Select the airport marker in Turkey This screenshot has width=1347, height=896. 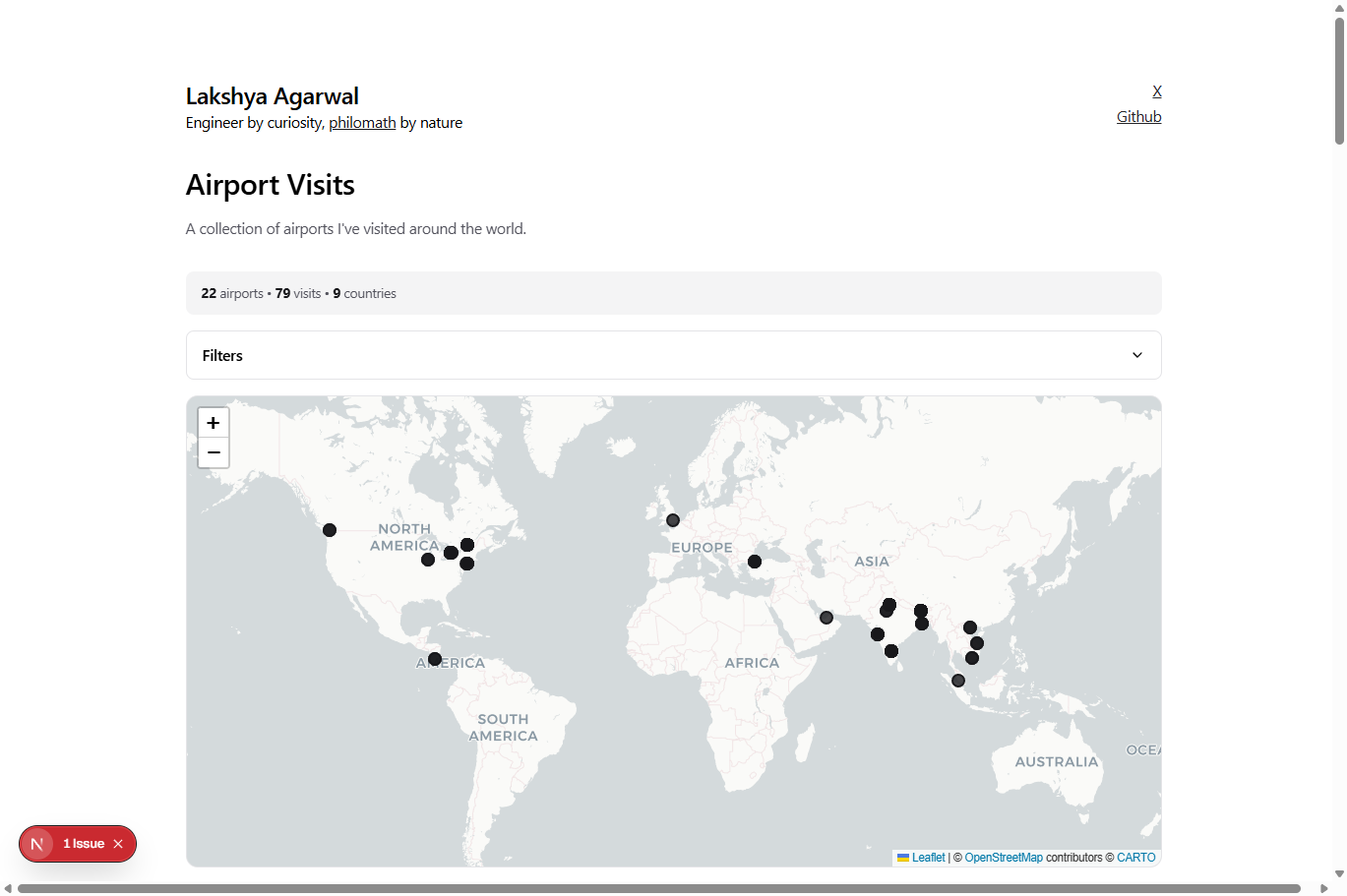click(755, 562)
